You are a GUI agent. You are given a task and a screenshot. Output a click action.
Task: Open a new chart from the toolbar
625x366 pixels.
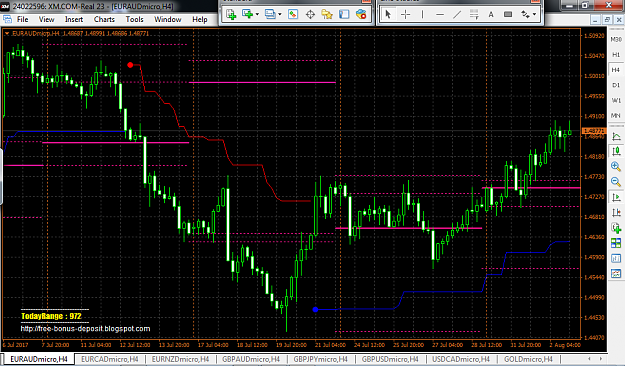tap(231, 14)
